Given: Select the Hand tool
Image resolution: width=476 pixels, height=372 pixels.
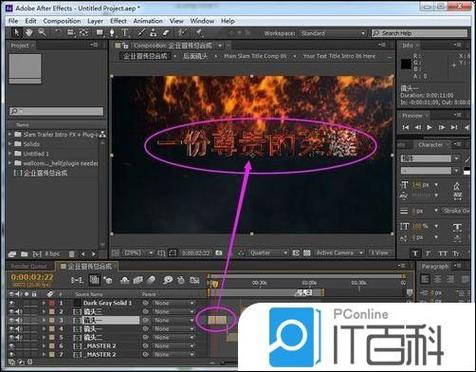Looking at the screenshot, I should [x=29, y=33].
